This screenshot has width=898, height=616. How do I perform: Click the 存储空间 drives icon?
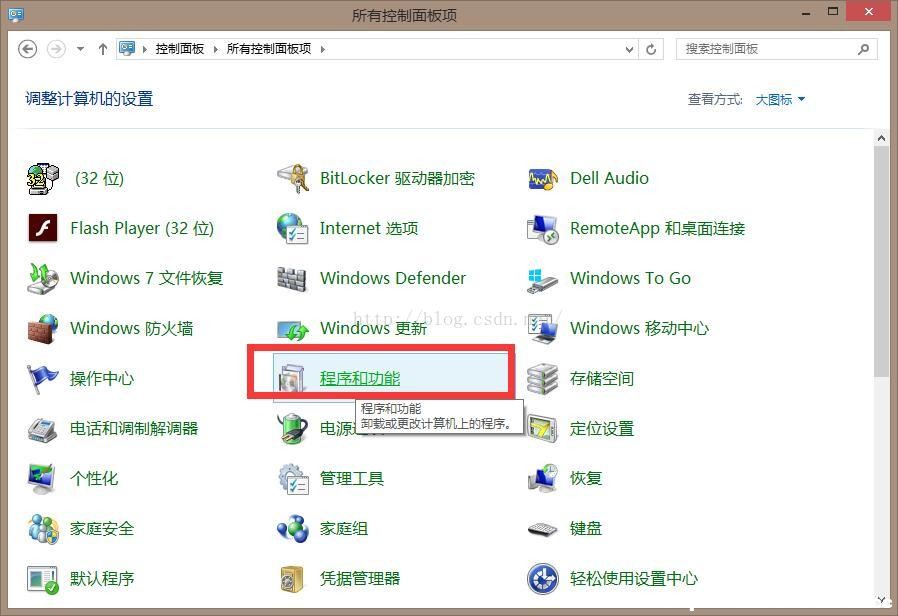click(543, 378)
